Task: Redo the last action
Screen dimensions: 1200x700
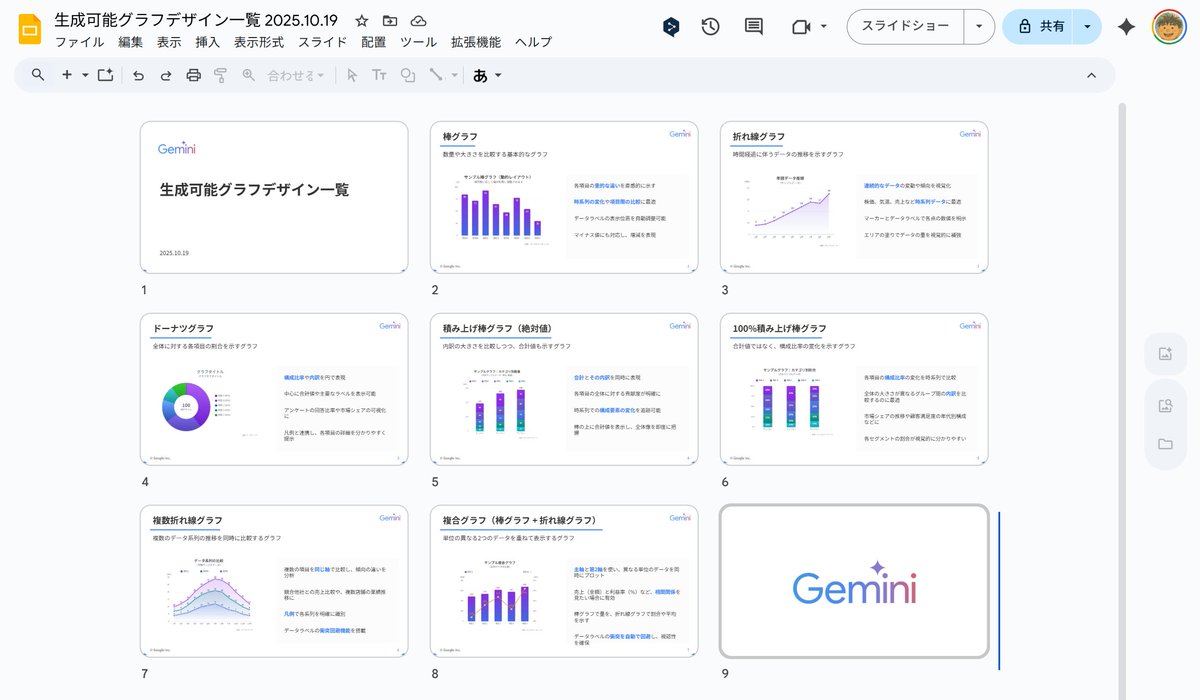Action: (x=166, y=75)
